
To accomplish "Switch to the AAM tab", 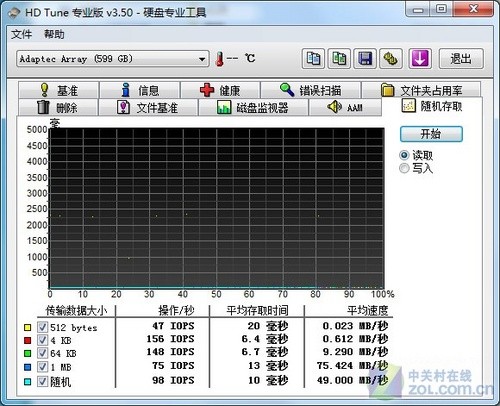I will pyautogui.click(x=345, y=107).
